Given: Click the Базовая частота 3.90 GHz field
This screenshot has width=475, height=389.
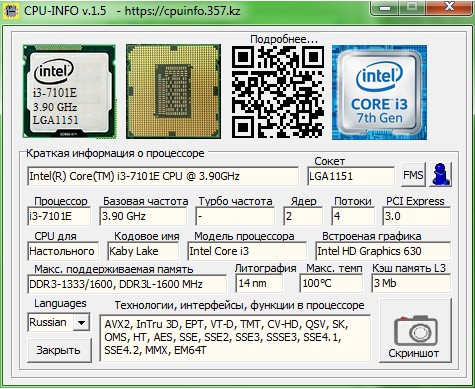Looking at the screenshot, I should [x=143, y=217].
